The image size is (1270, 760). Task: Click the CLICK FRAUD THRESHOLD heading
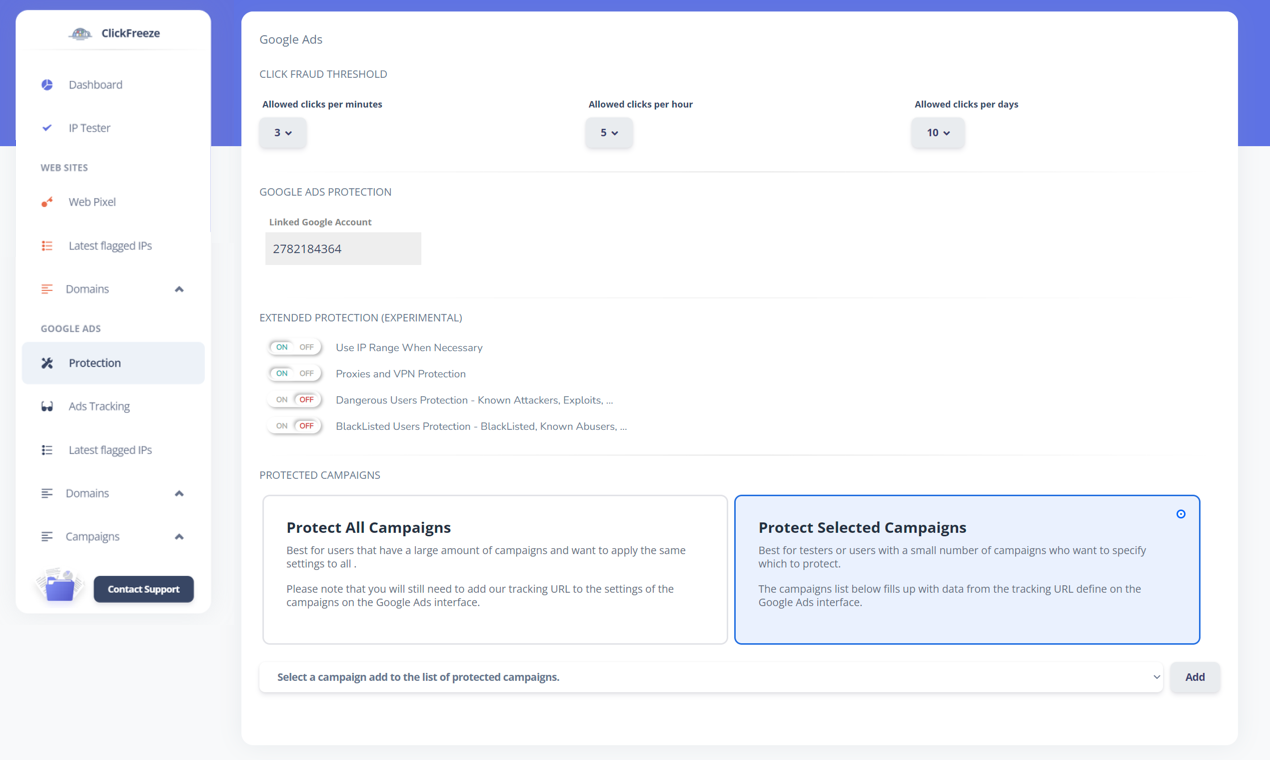tap(323, 74)
